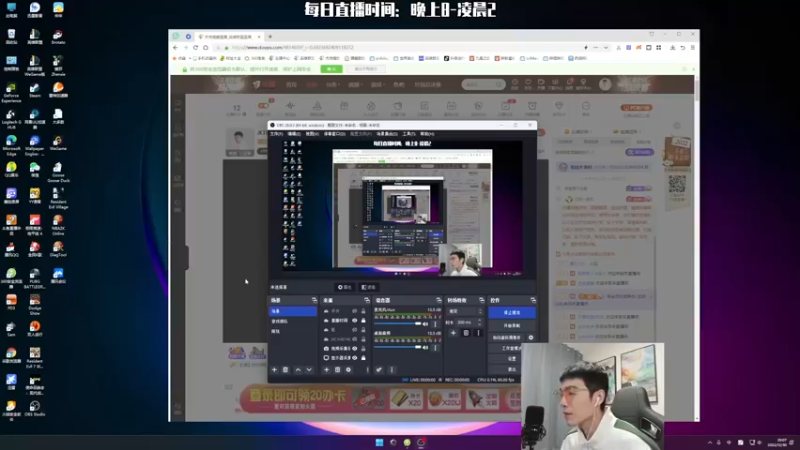
Task: Toggle lock on the first source row
Action: (x=363, y=311)
